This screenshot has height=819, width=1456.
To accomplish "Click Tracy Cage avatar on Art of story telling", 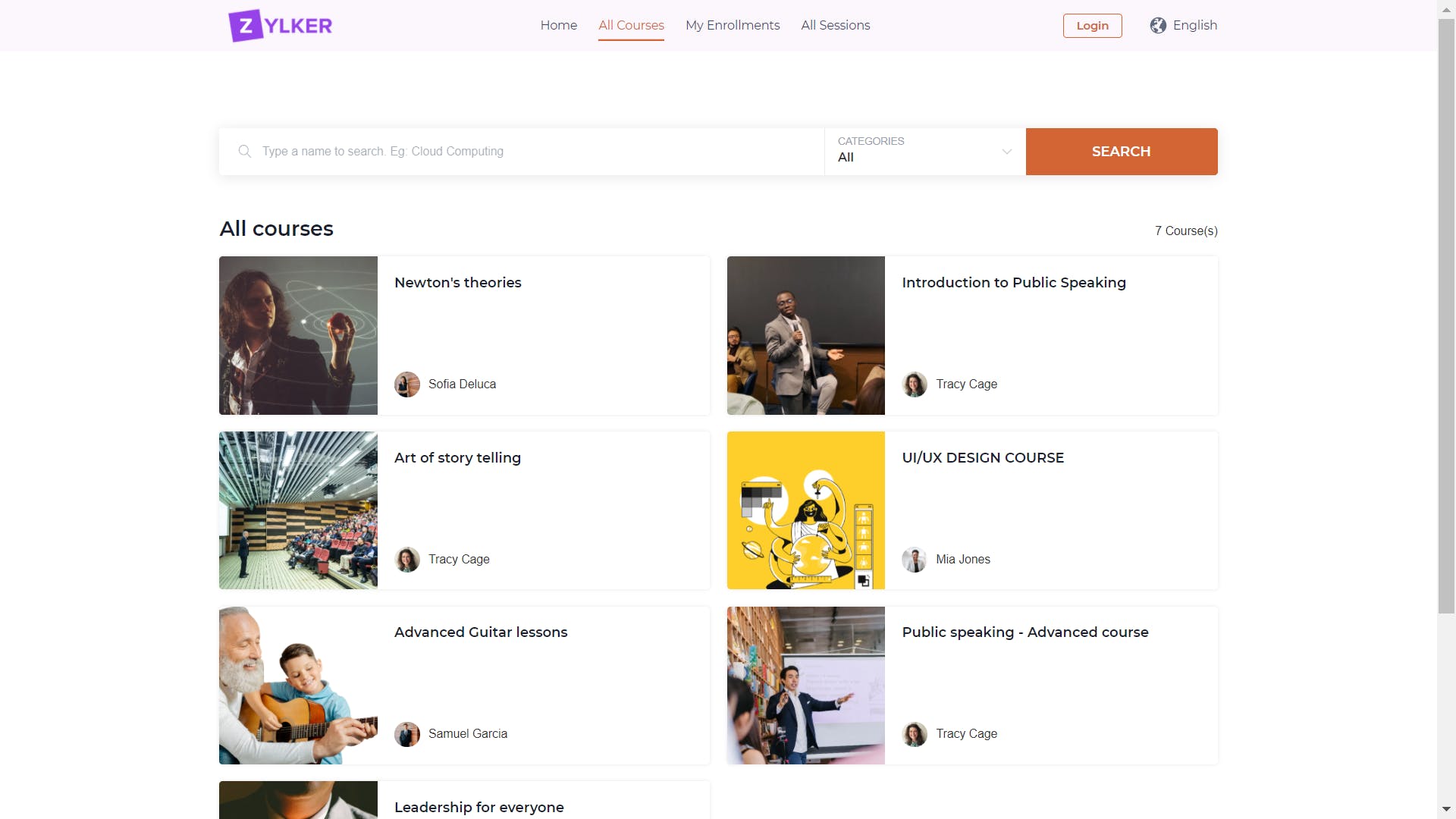I will (407, 560).
